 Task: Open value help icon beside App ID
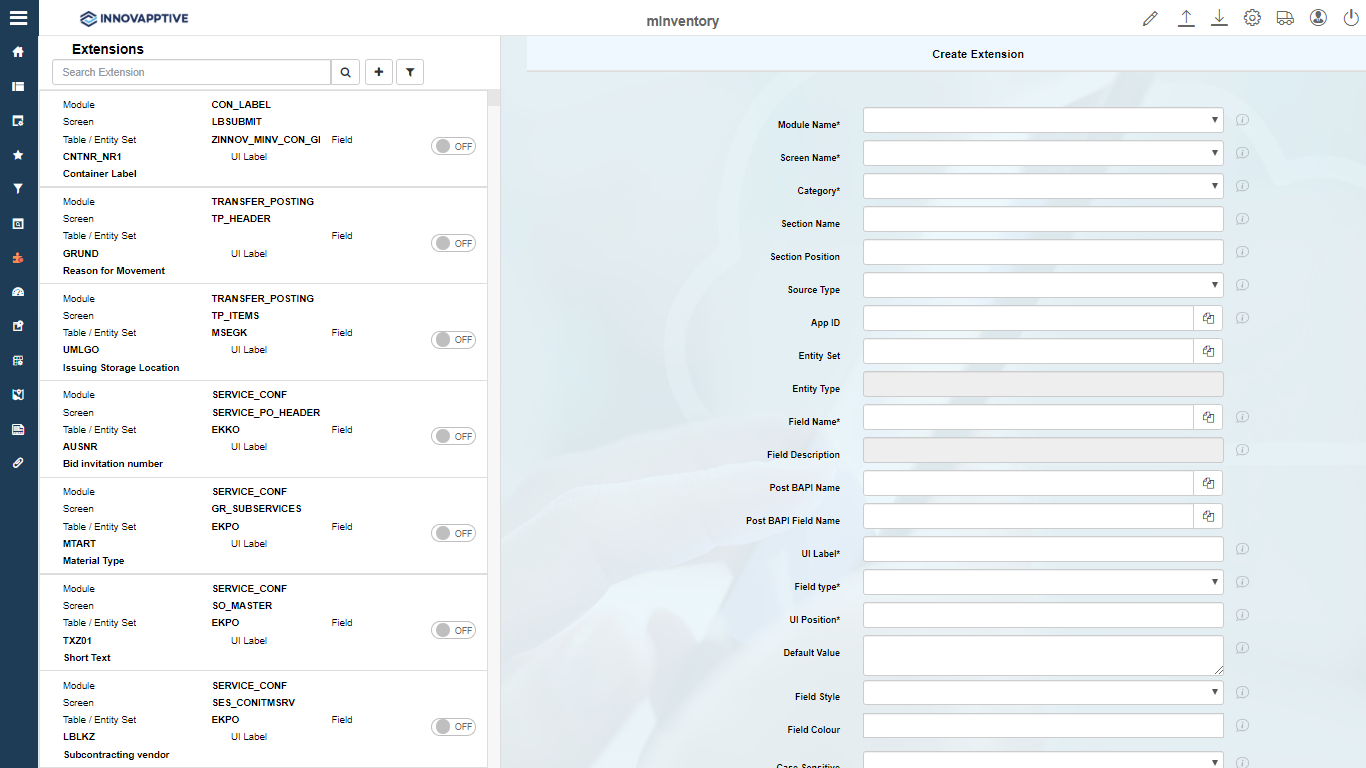tap(1208, 318)
